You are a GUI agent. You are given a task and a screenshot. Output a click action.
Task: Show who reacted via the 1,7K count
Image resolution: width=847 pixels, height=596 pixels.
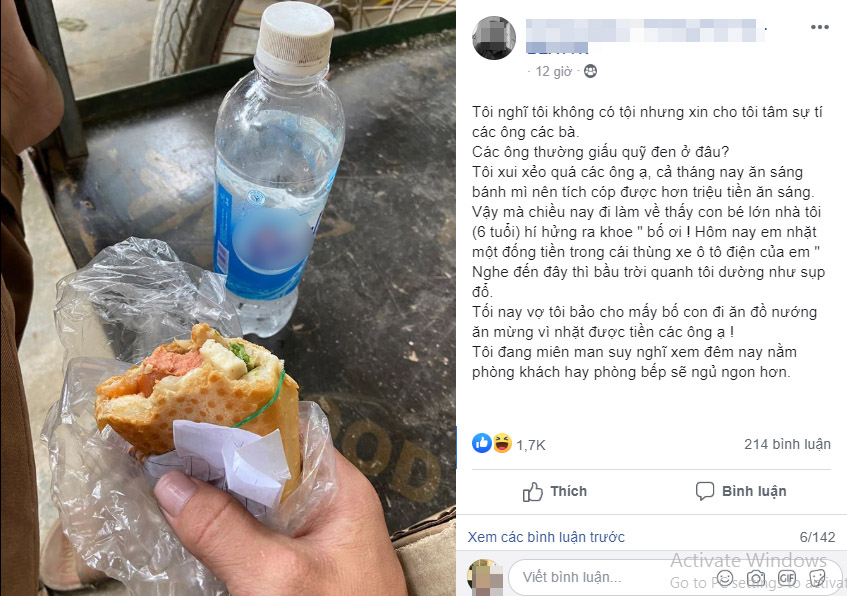tap(530, 445)
